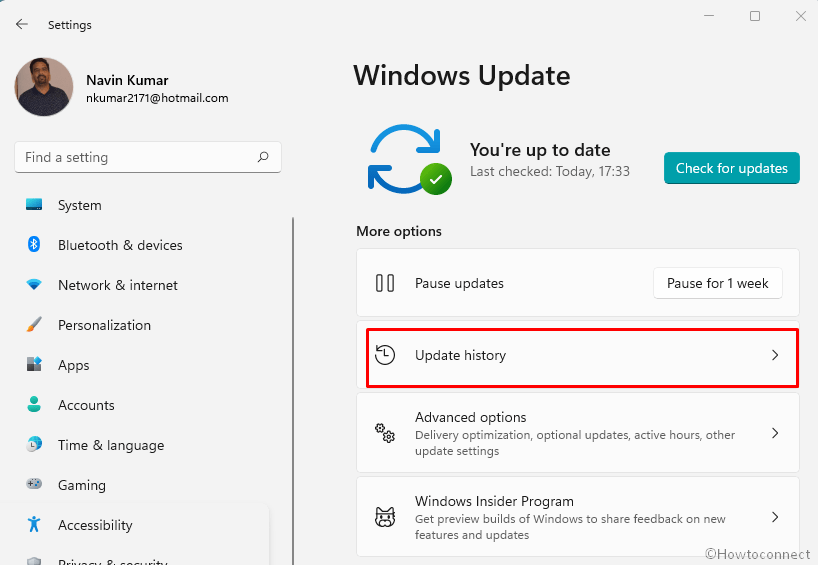The height and width of the screenshot is (565, 818).
Task: Click the Check for updates button
Action: [x=731, y=168]
